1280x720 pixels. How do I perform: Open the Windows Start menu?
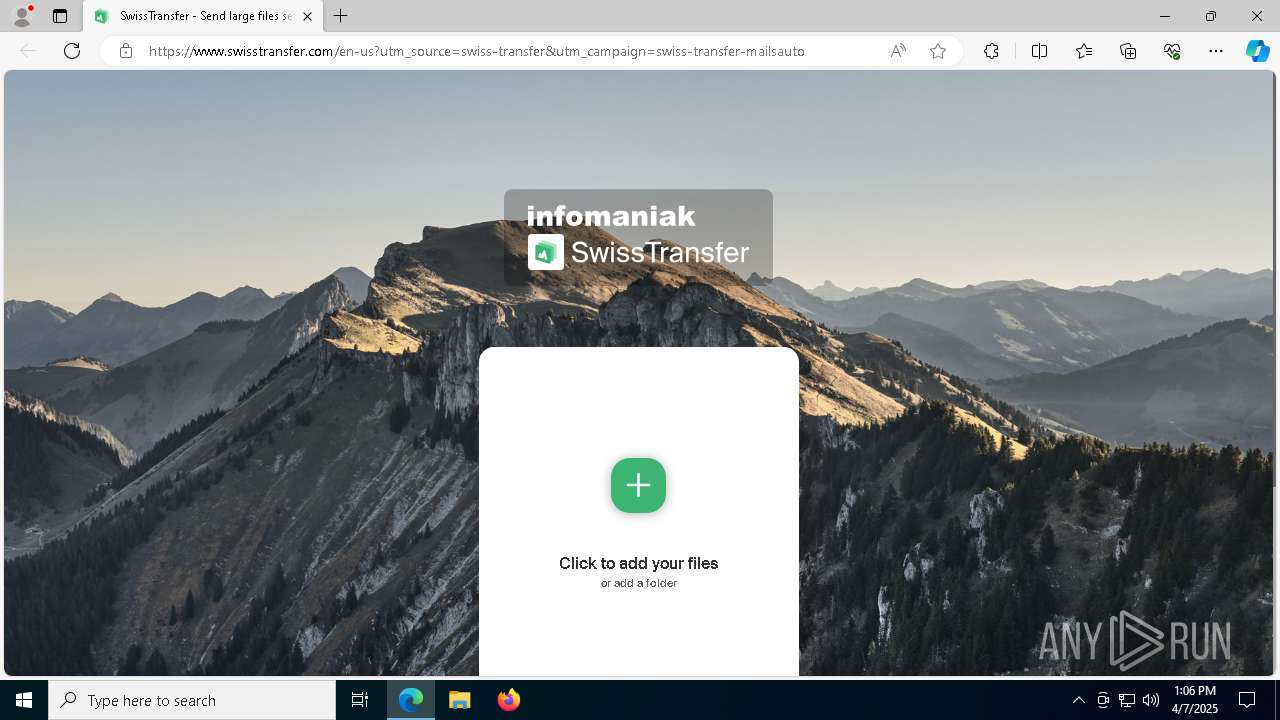click(x=24, y=700)
